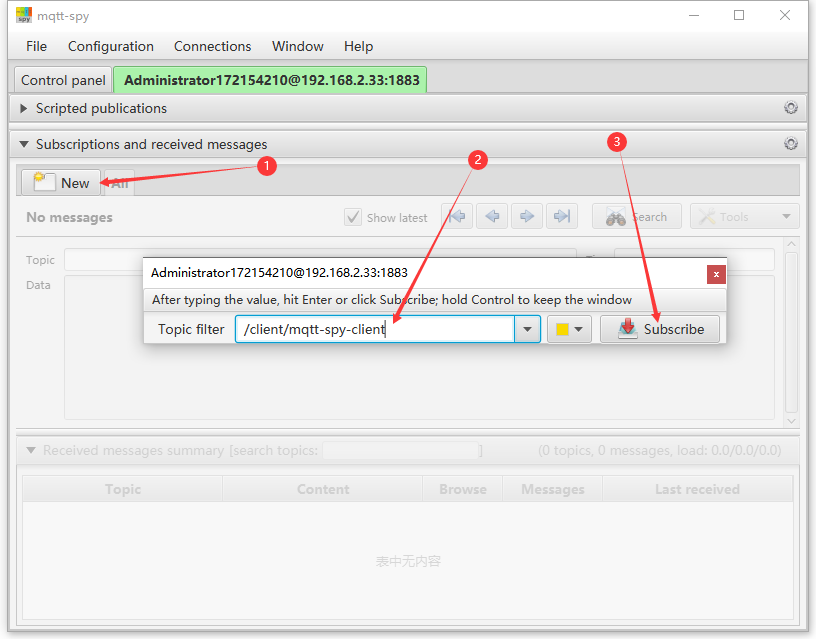Click the Data text area
Screen dimensions: 816x639
419,348
